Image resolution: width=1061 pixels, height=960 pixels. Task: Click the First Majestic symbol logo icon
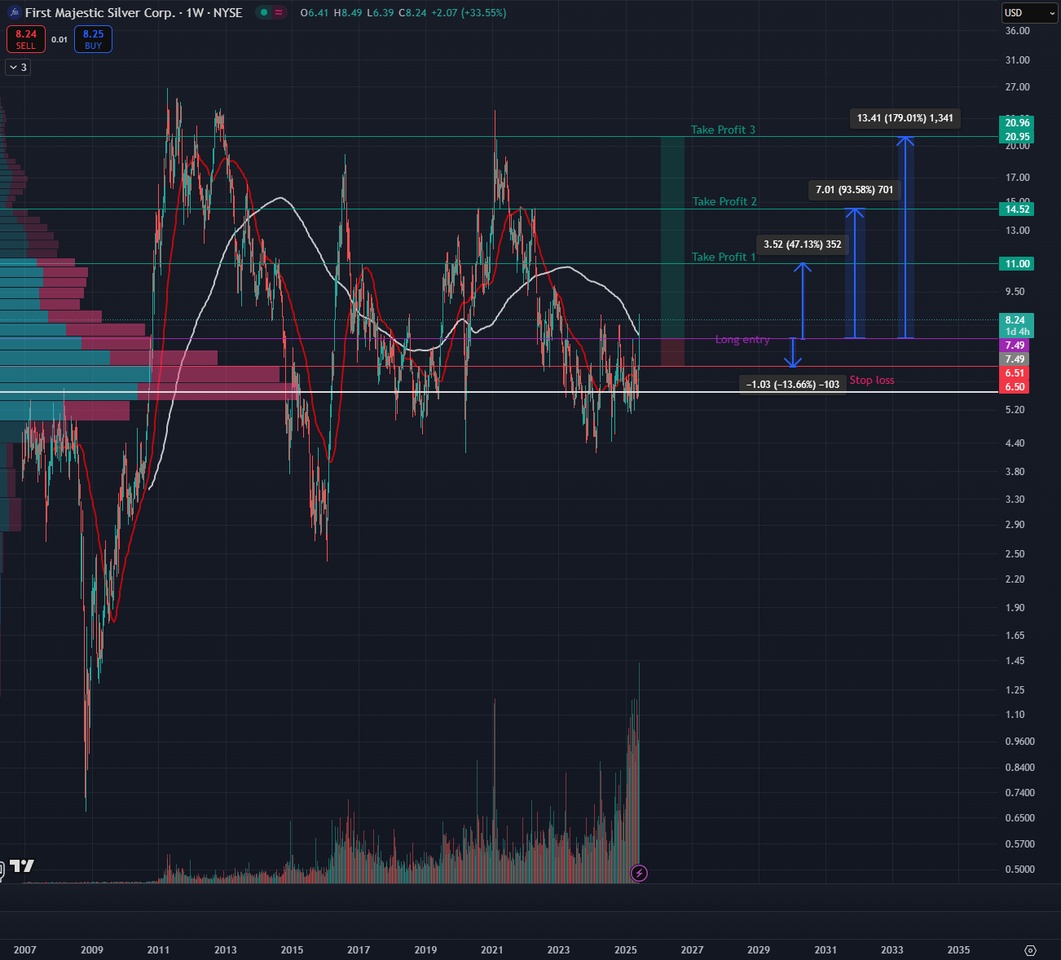[14, 12]
